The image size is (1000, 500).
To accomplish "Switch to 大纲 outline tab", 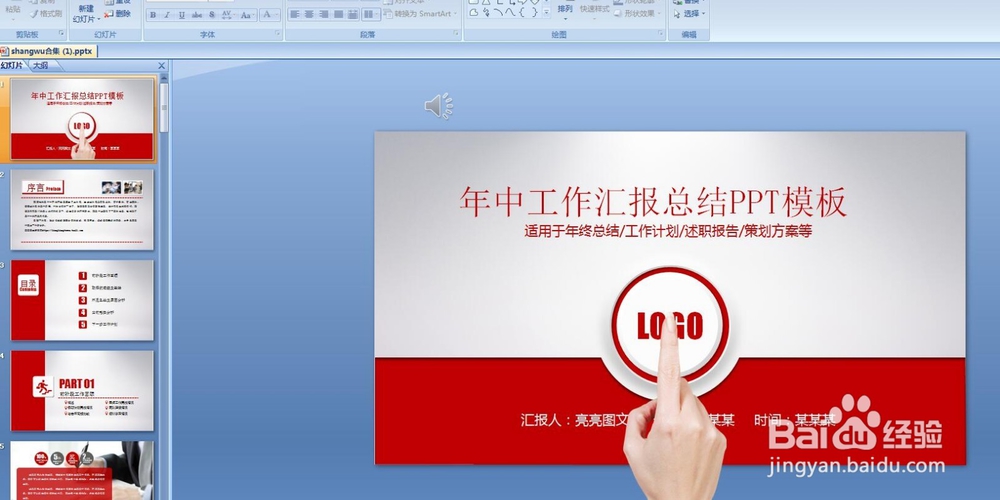I will (x=41, y=65).
